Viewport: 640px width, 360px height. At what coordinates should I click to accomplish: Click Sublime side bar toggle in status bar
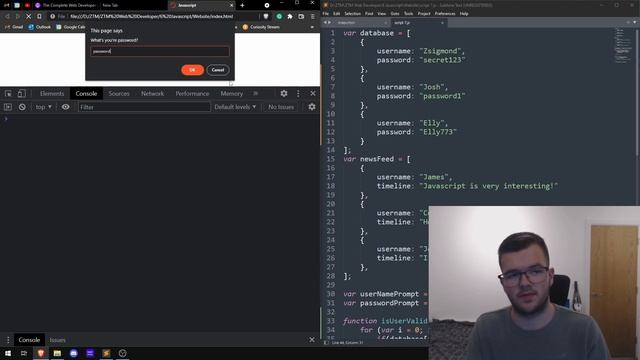326,342
